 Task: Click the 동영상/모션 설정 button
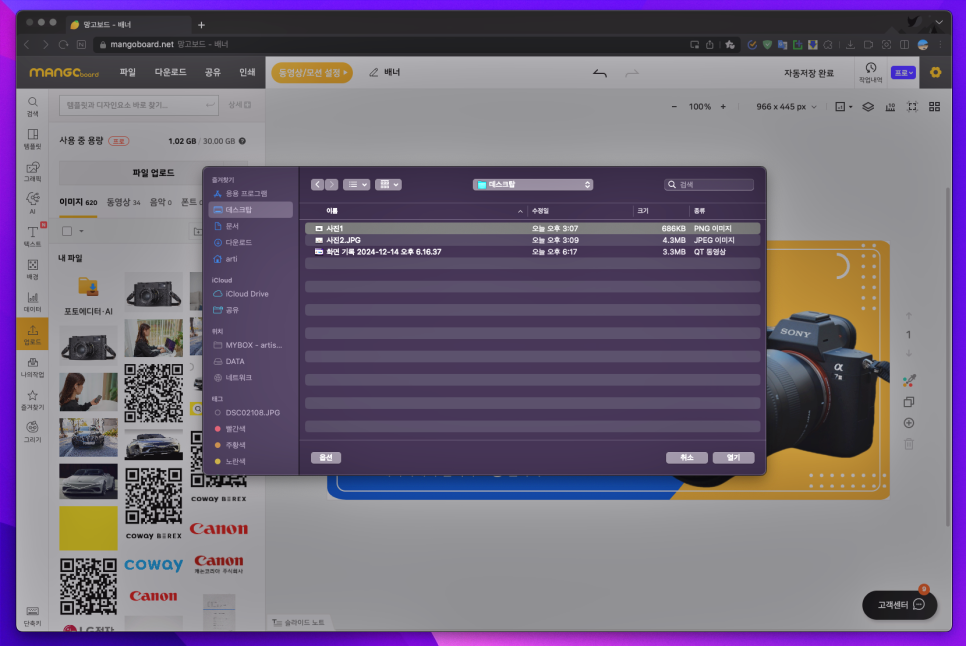(x=312, y=73)
